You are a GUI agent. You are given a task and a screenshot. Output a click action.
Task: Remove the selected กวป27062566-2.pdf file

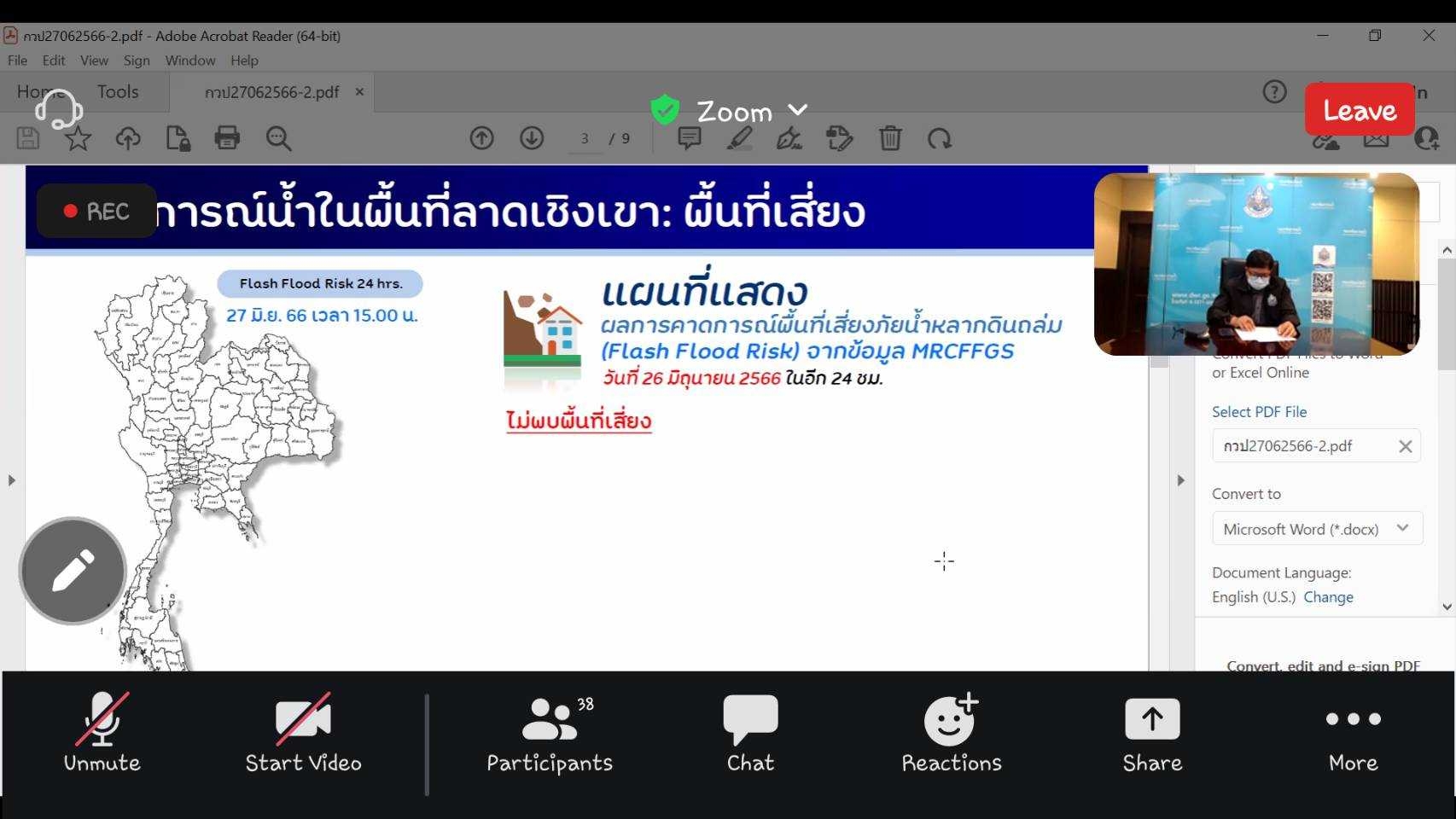(x=1405, y=446)
